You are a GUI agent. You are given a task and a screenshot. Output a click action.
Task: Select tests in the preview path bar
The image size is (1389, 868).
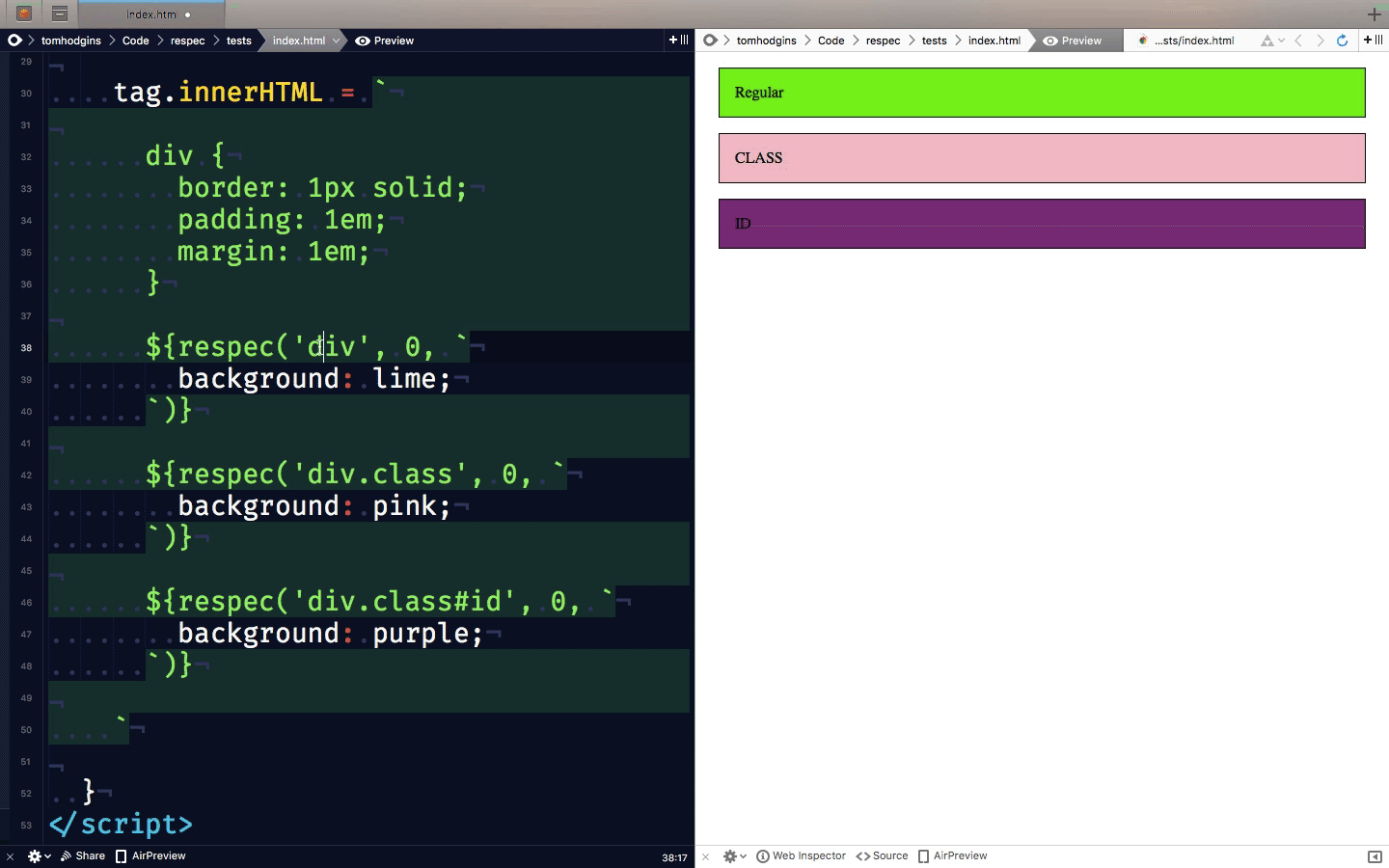pos(934,41)
